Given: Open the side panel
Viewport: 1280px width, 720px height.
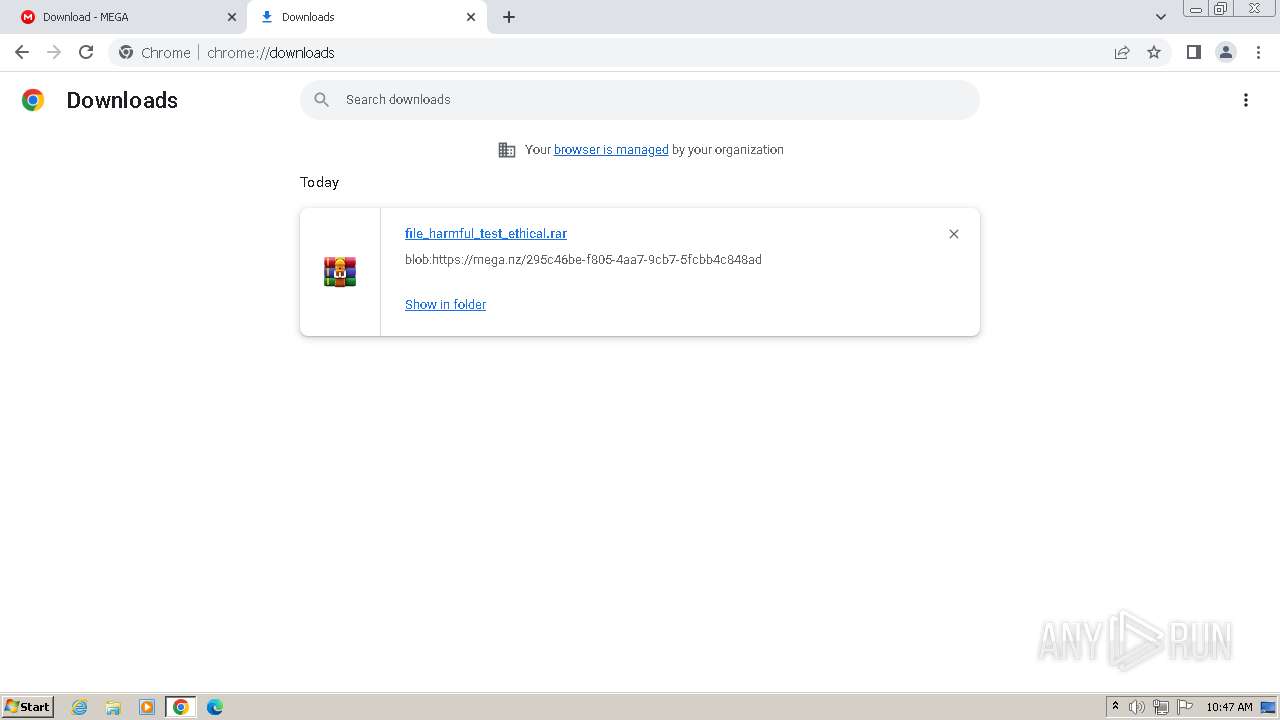Looking at the screenshot, I should [x=1193, y=53].
